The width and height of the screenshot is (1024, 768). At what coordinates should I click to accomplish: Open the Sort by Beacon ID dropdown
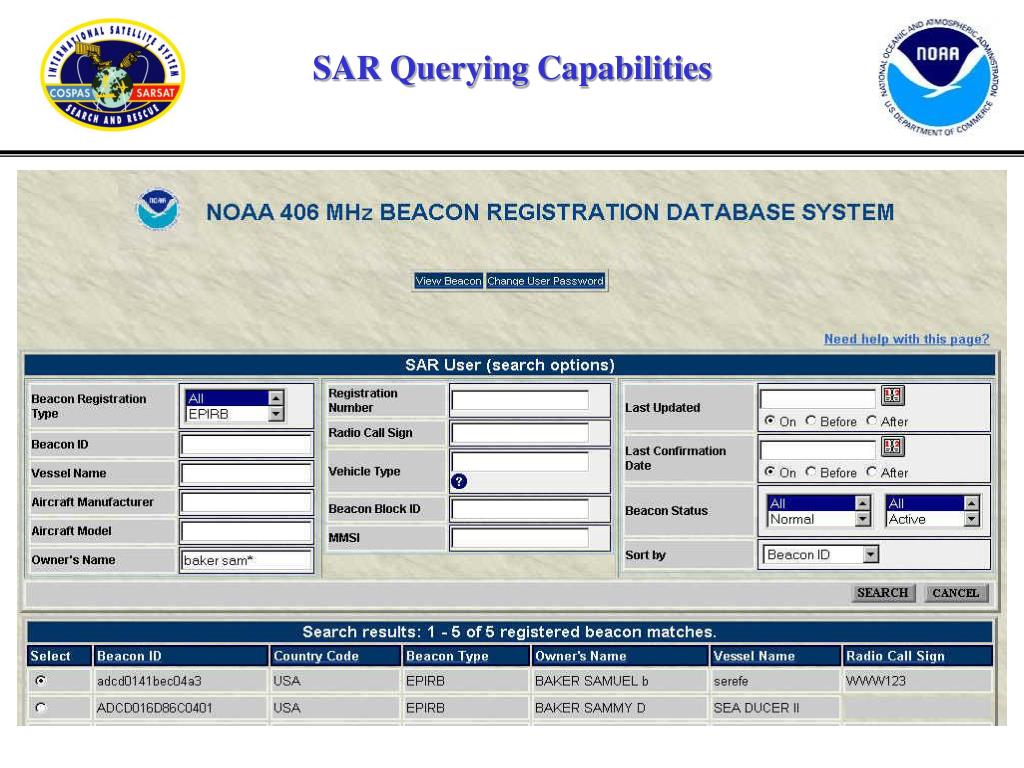pos(870,554)
